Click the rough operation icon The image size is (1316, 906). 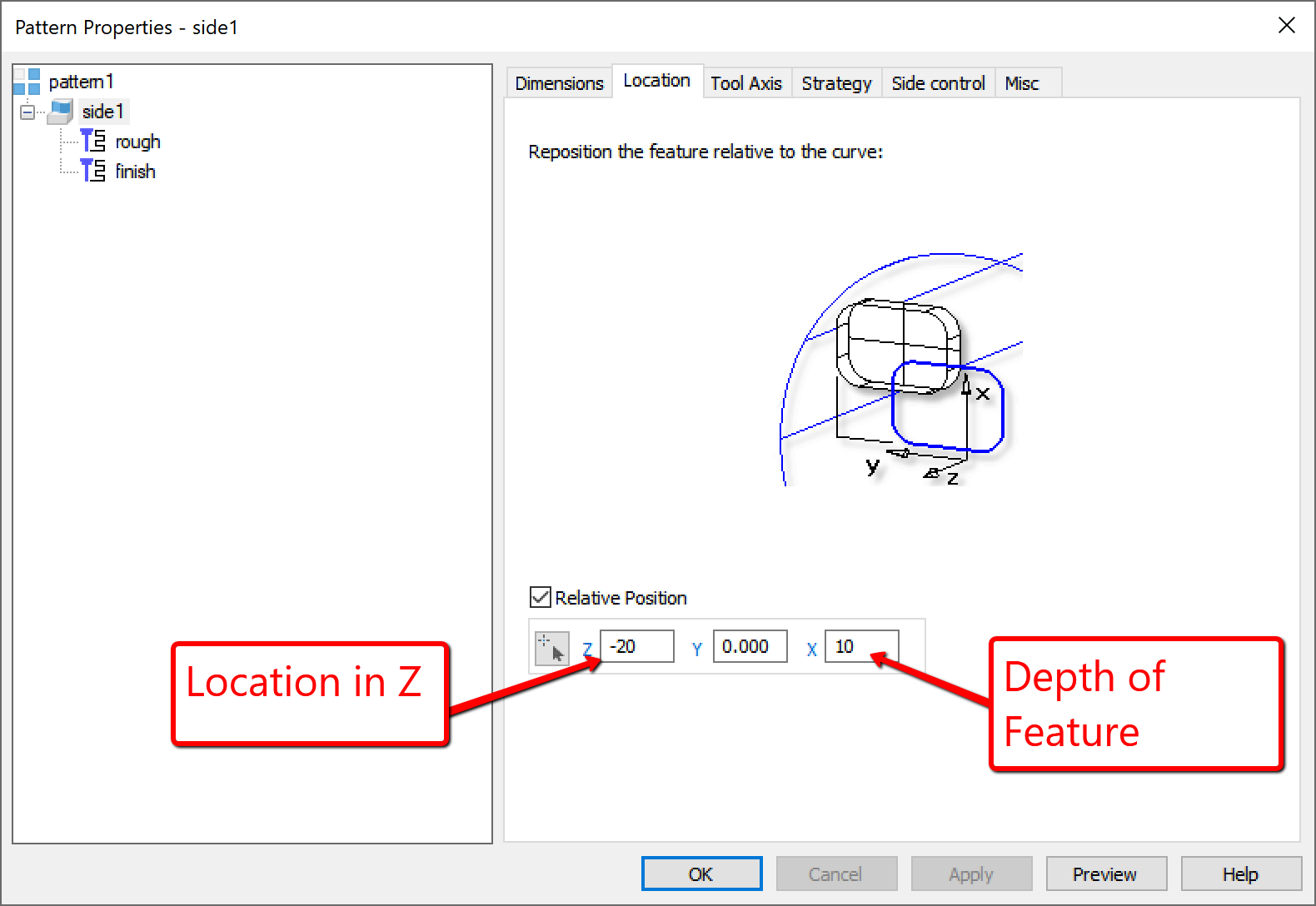(x=93, y=141)
